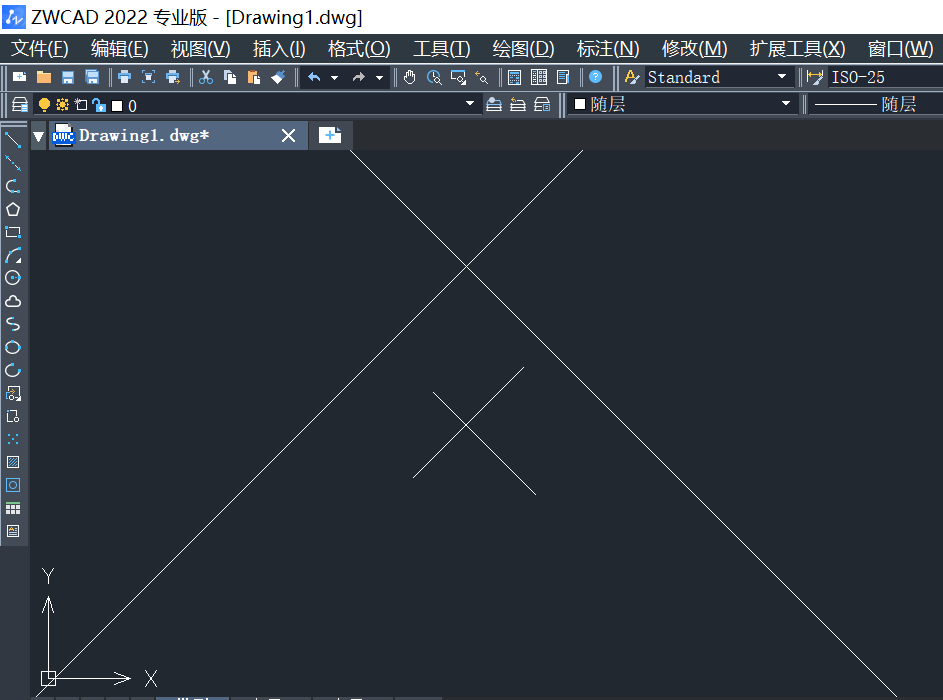Click the Redo arrow
943x700 pixels.
pyautogui.click(x=359, y=77)
